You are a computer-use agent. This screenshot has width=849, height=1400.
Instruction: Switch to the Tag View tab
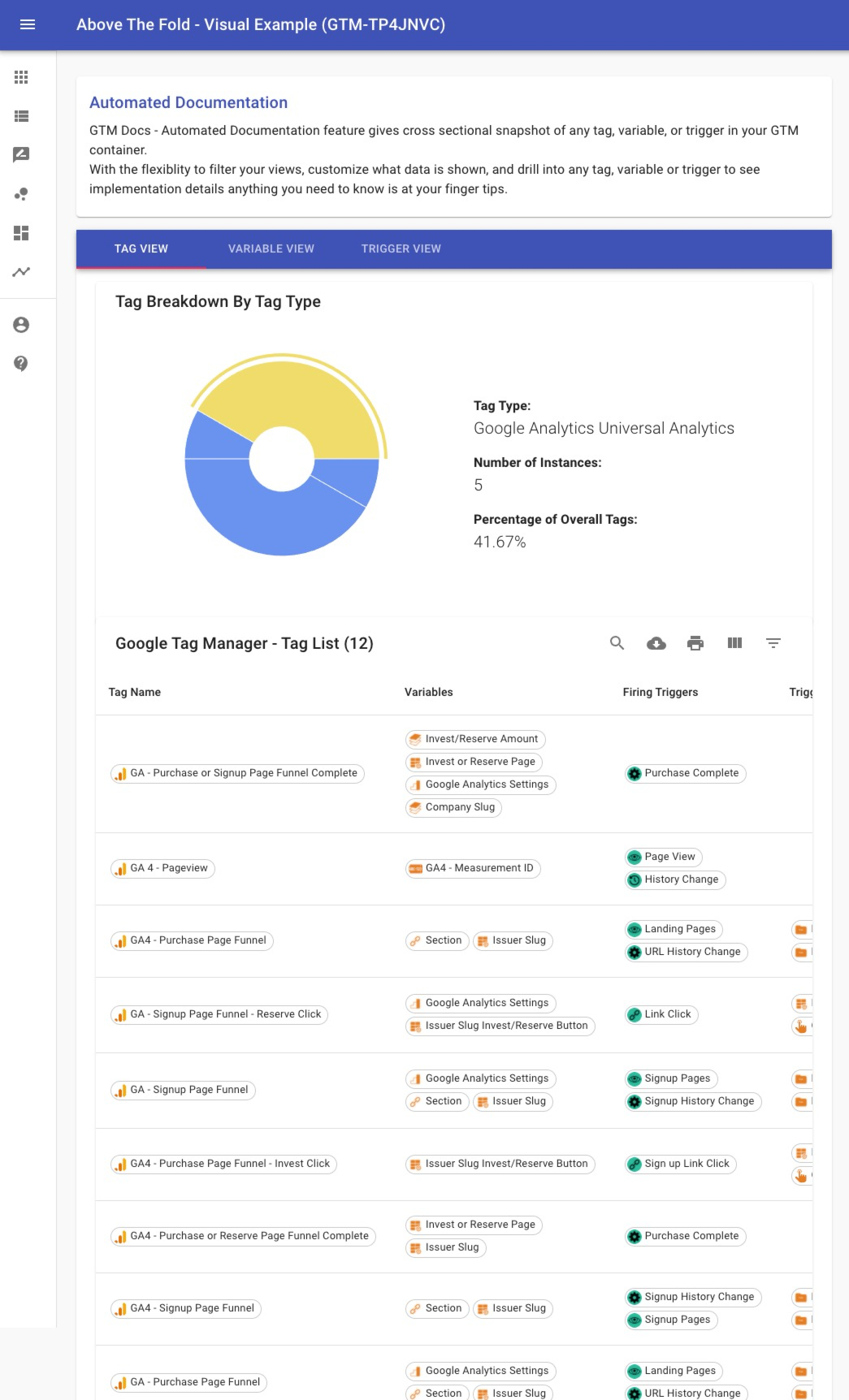[x=141, y=248]
